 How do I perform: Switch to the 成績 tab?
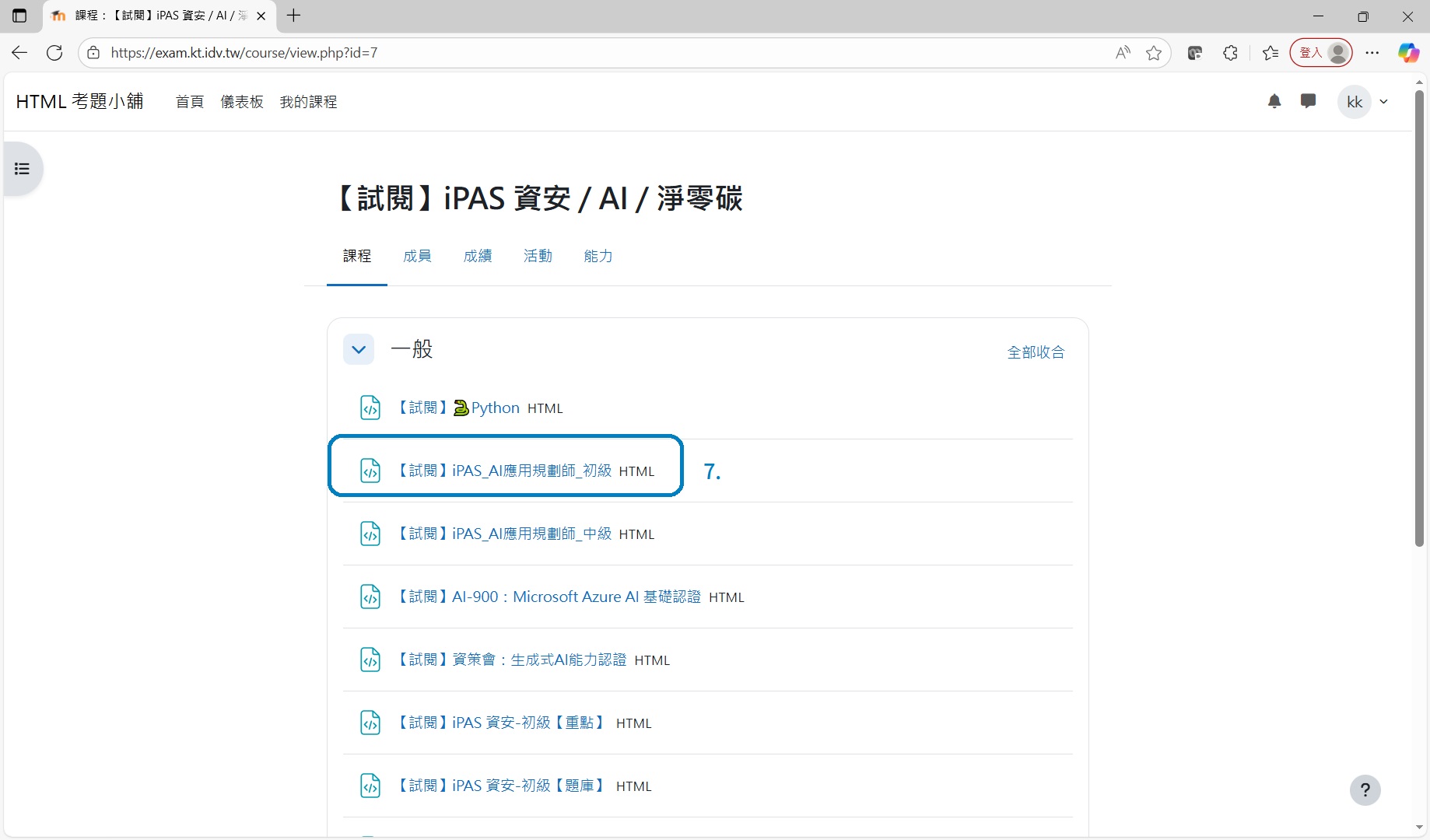coord(477,256)
